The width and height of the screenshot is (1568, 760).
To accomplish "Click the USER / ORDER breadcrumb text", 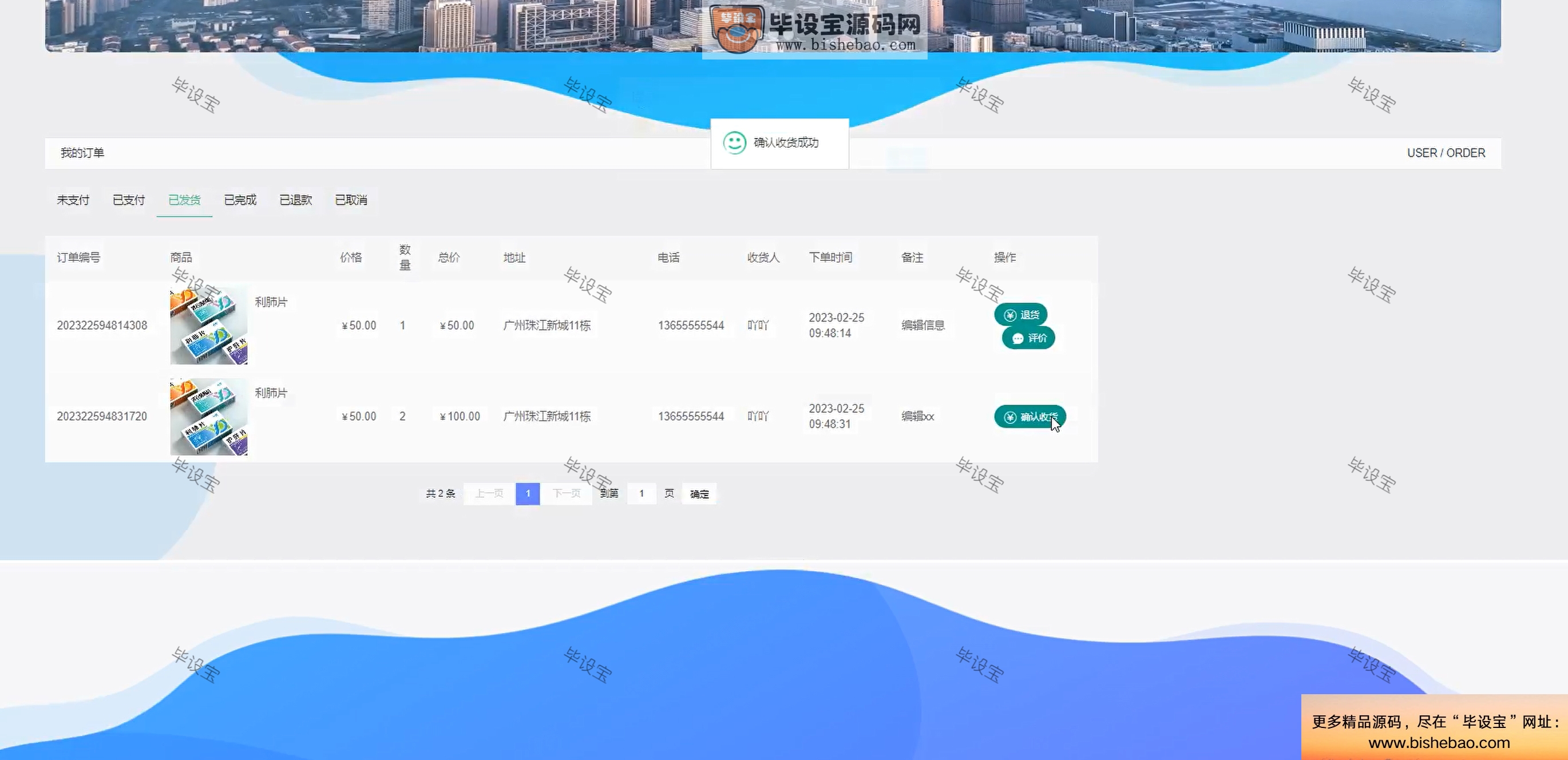I will click(x=1446, y=153).
